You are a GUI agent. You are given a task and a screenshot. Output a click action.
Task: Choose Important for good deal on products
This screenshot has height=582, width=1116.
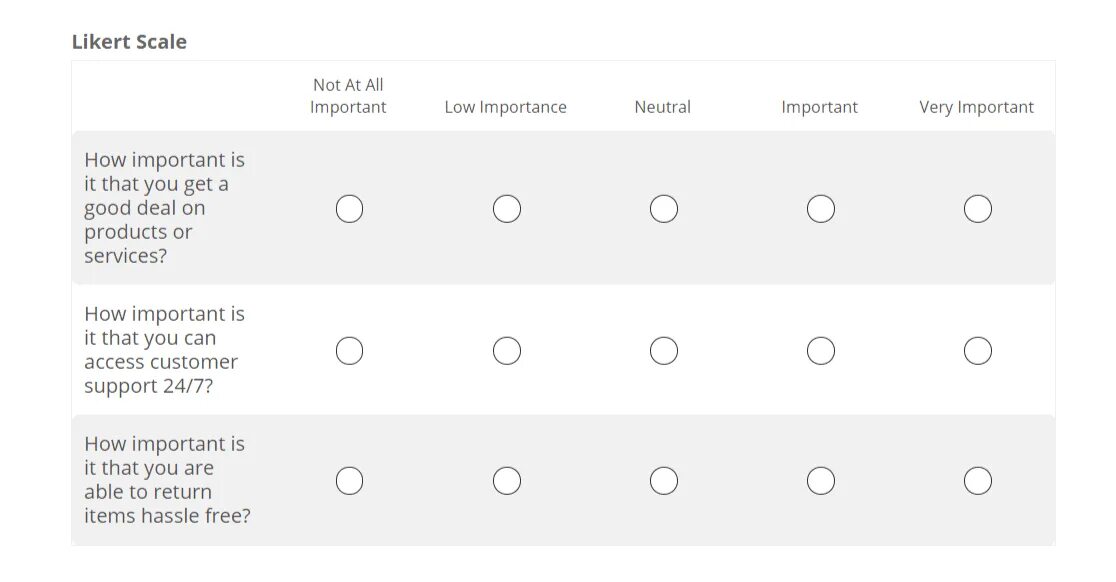(821, 209)
